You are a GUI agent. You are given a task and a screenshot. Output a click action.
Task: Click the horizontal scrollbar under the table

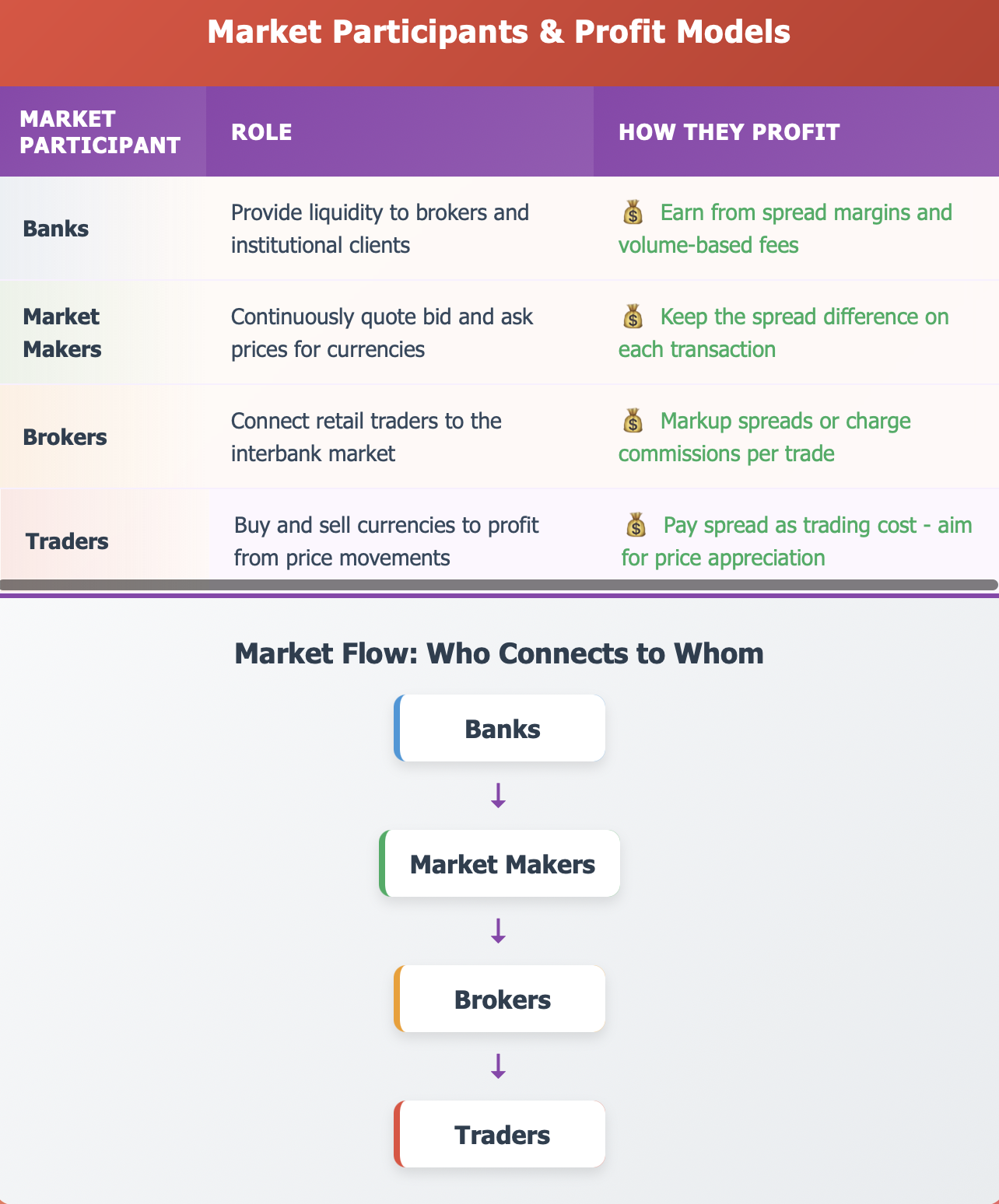click(x=499, y=585)
